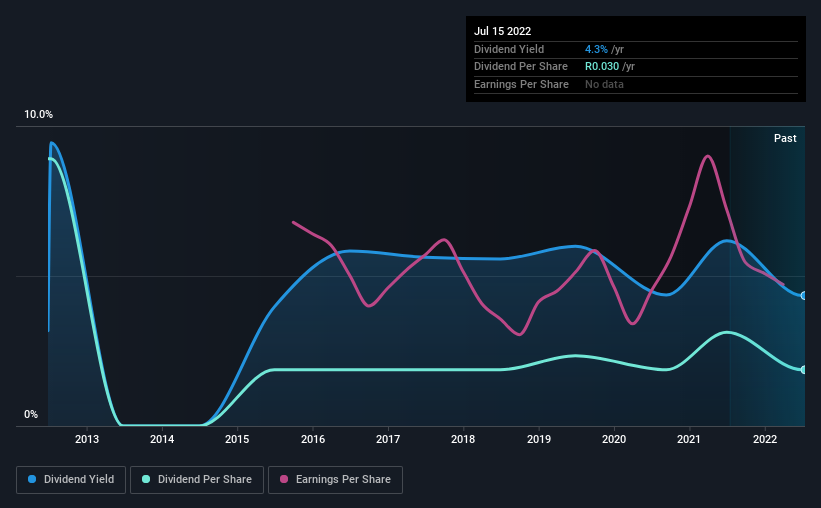Toggle the Dividend Yield legend button
Screen dimensions: 821x508
(71, 480)
